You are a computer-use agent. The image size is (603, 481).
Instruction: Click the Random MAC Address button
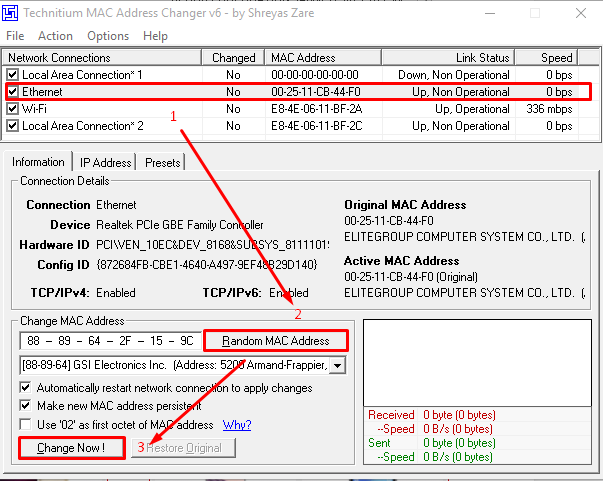[276, 341]
